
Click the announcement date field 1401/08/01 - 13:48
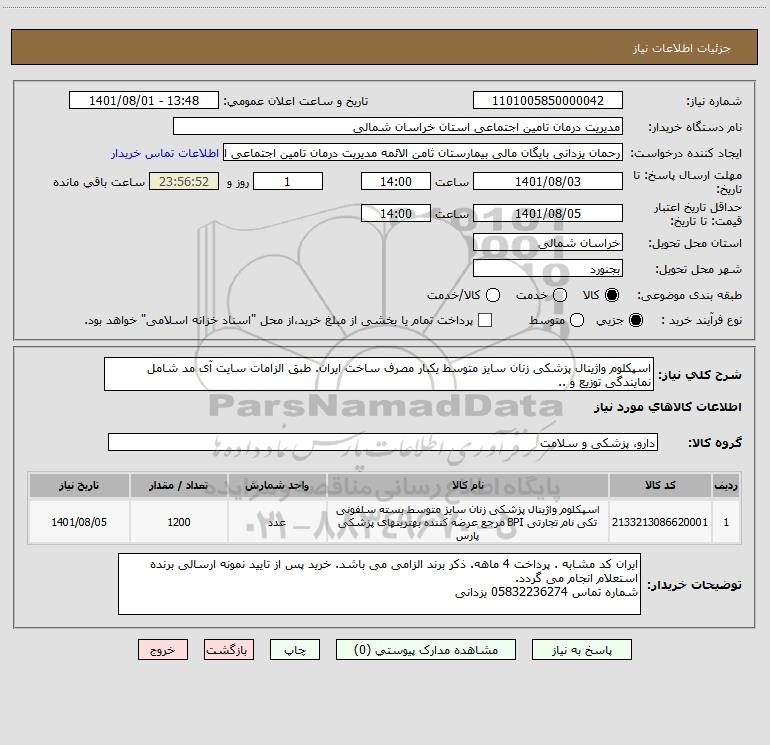click(x=143, y=101)
